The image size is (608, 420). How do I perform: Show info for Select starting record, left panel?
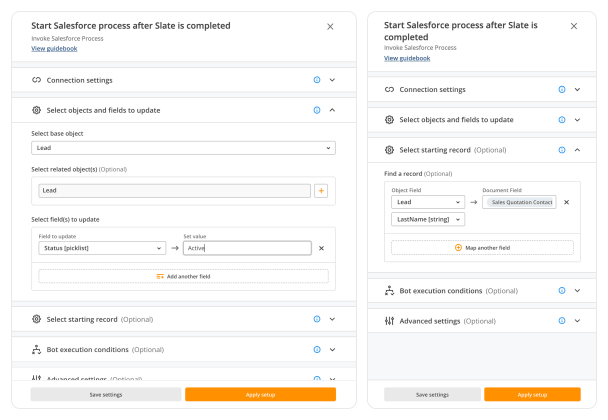(317, 319)
